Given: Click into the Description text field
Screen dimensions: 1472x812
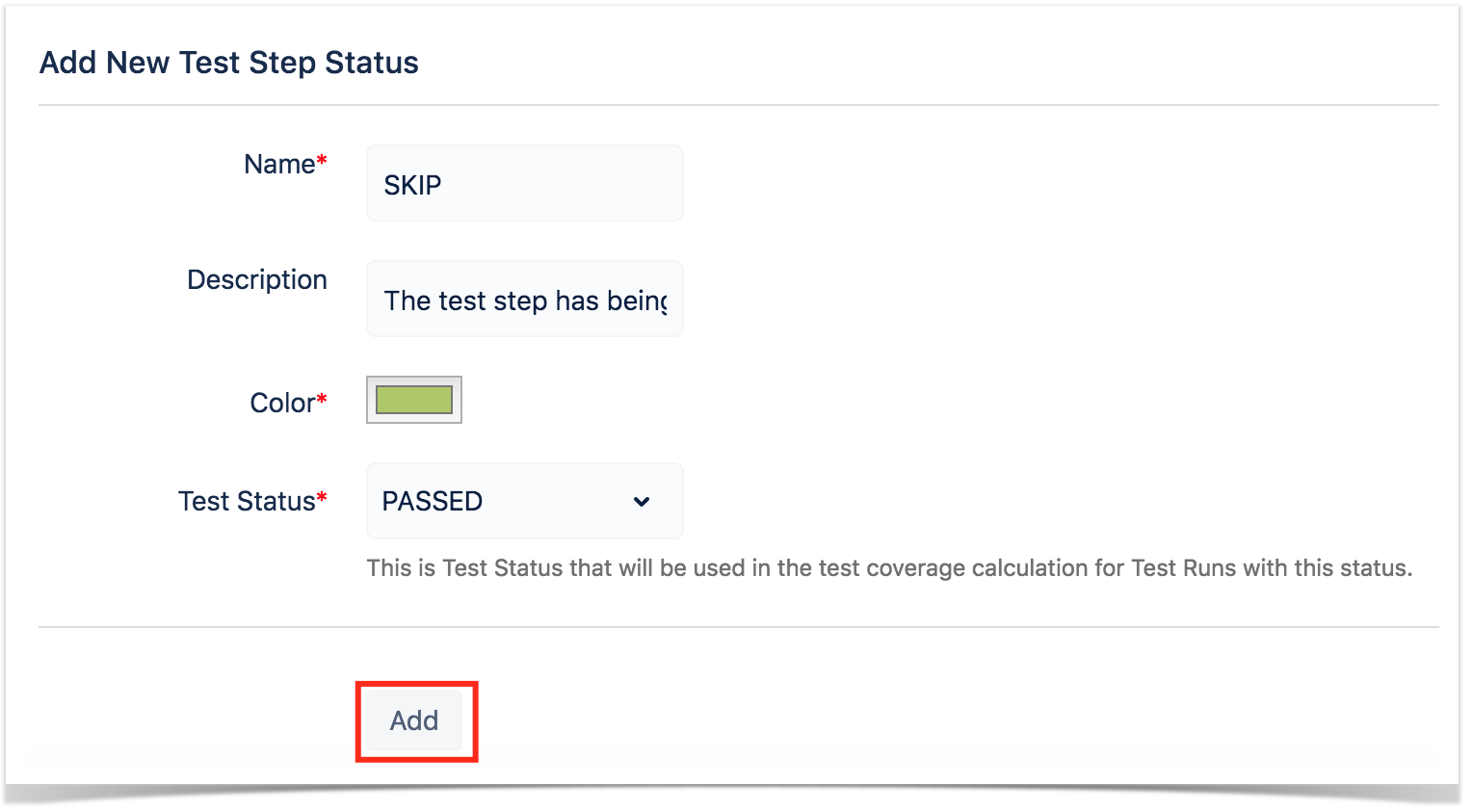Looking at the screenshot, I should [x=525, y=299].
